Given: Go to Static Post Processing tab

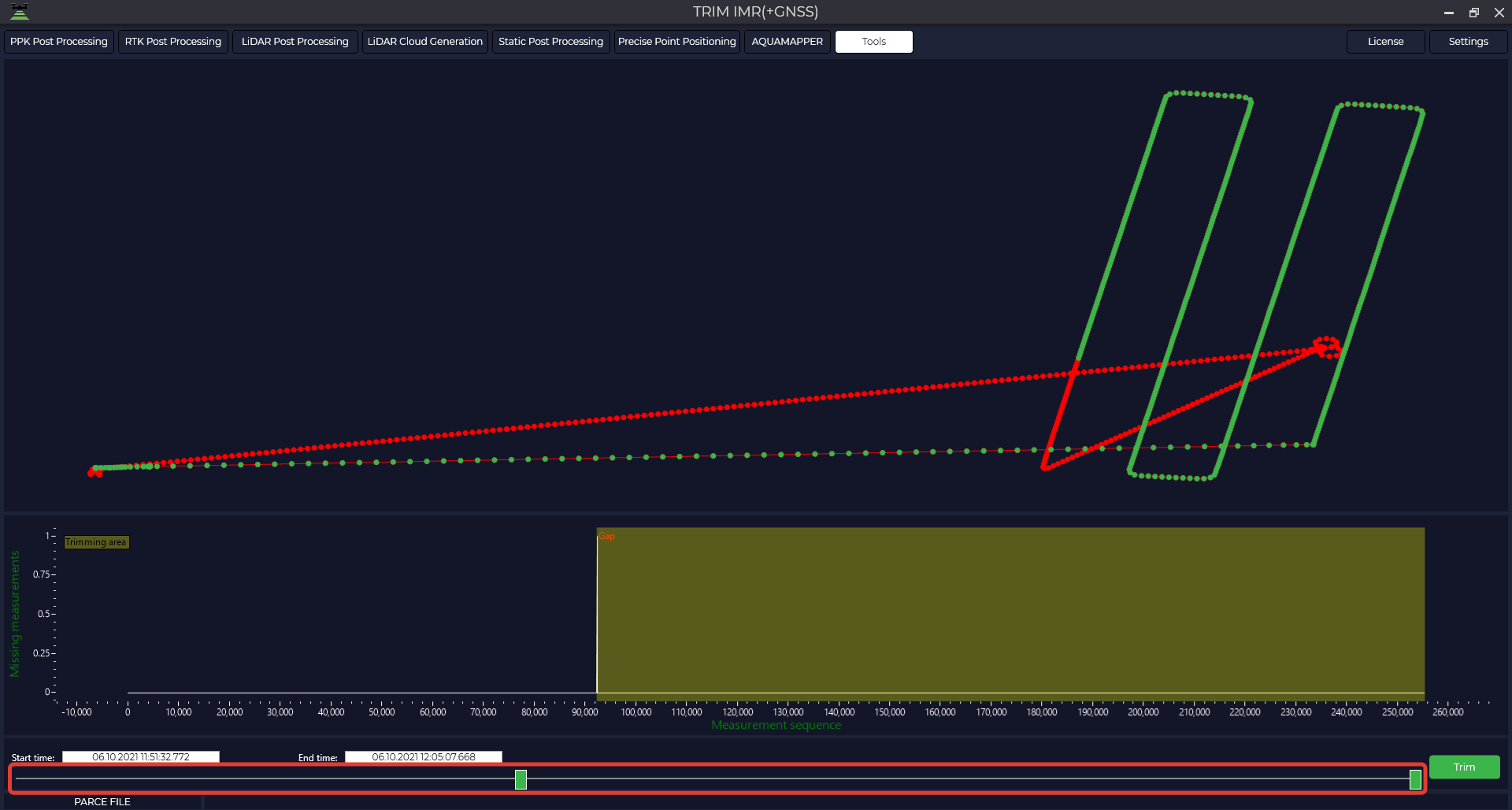Looking at the screenshot, I should coord(551,42).
